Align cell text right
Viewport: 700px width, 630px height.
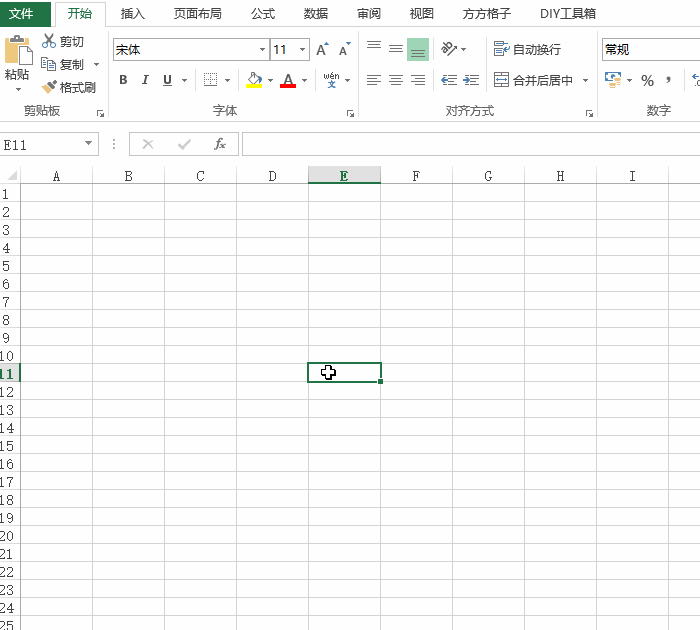click(x=418, y=80)
